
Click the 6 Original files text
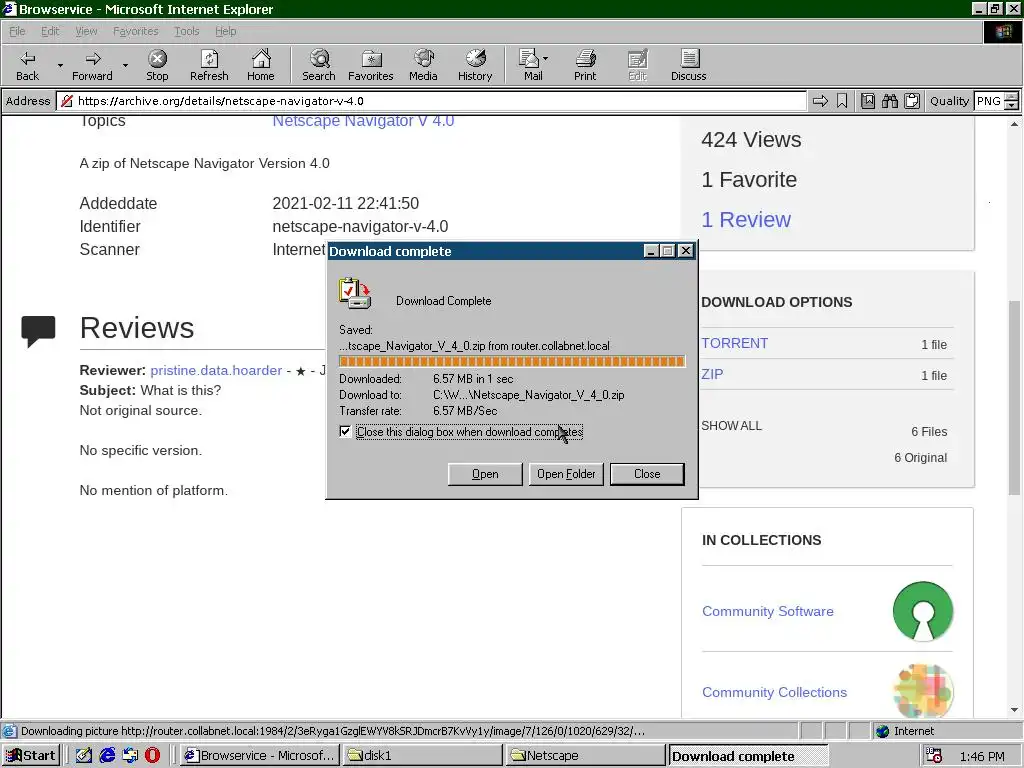coord(920,457)
